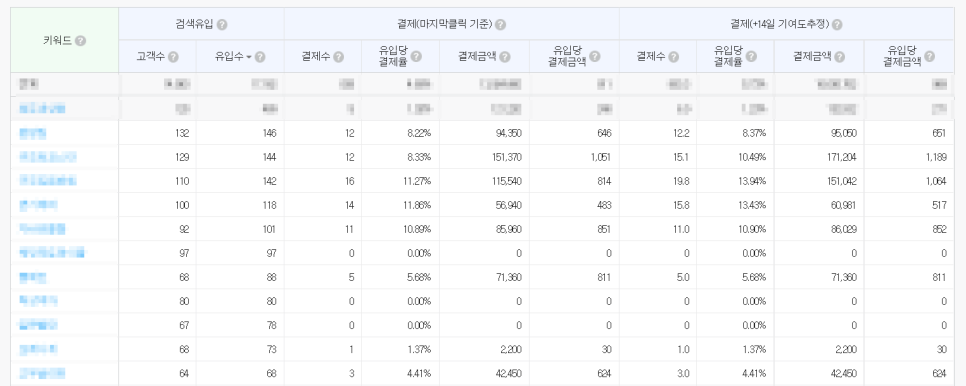Show help for 결제수 under 마지막클릭 기준
Image resolution: width=966 pixels, height=386 pixels.
[339, 57]
